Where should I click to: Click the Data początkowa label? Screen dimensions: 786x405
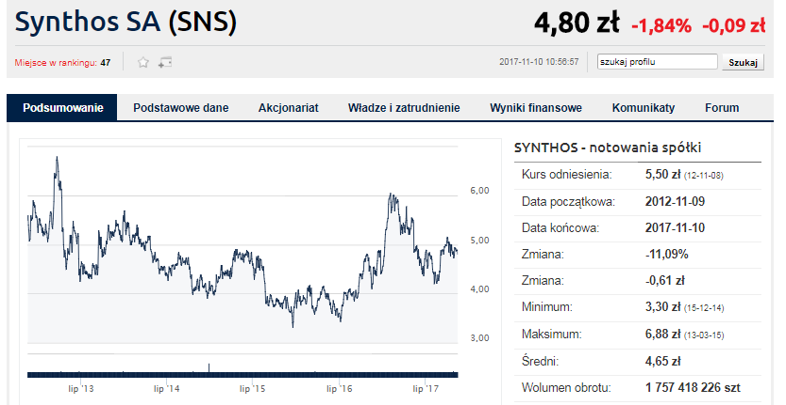pyautogui.click(x=568, y=202)
